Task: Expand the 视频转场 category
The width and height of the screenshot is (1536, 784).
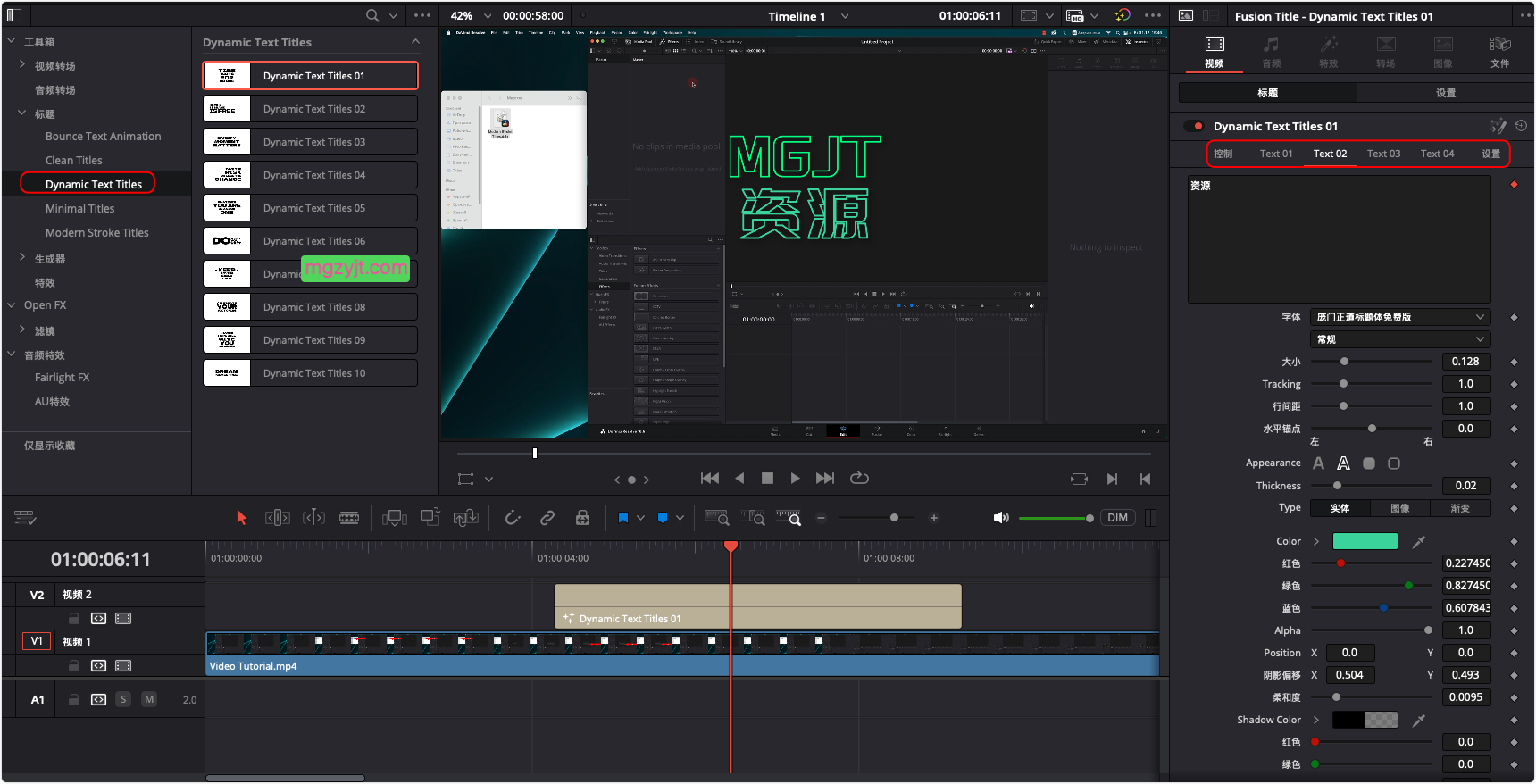Action: pyautogui.click(x=21, y=64)
